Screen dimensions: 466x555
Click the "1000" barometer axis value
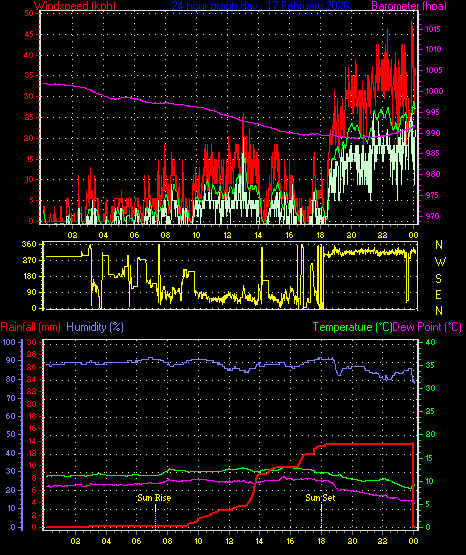point(434,91)
